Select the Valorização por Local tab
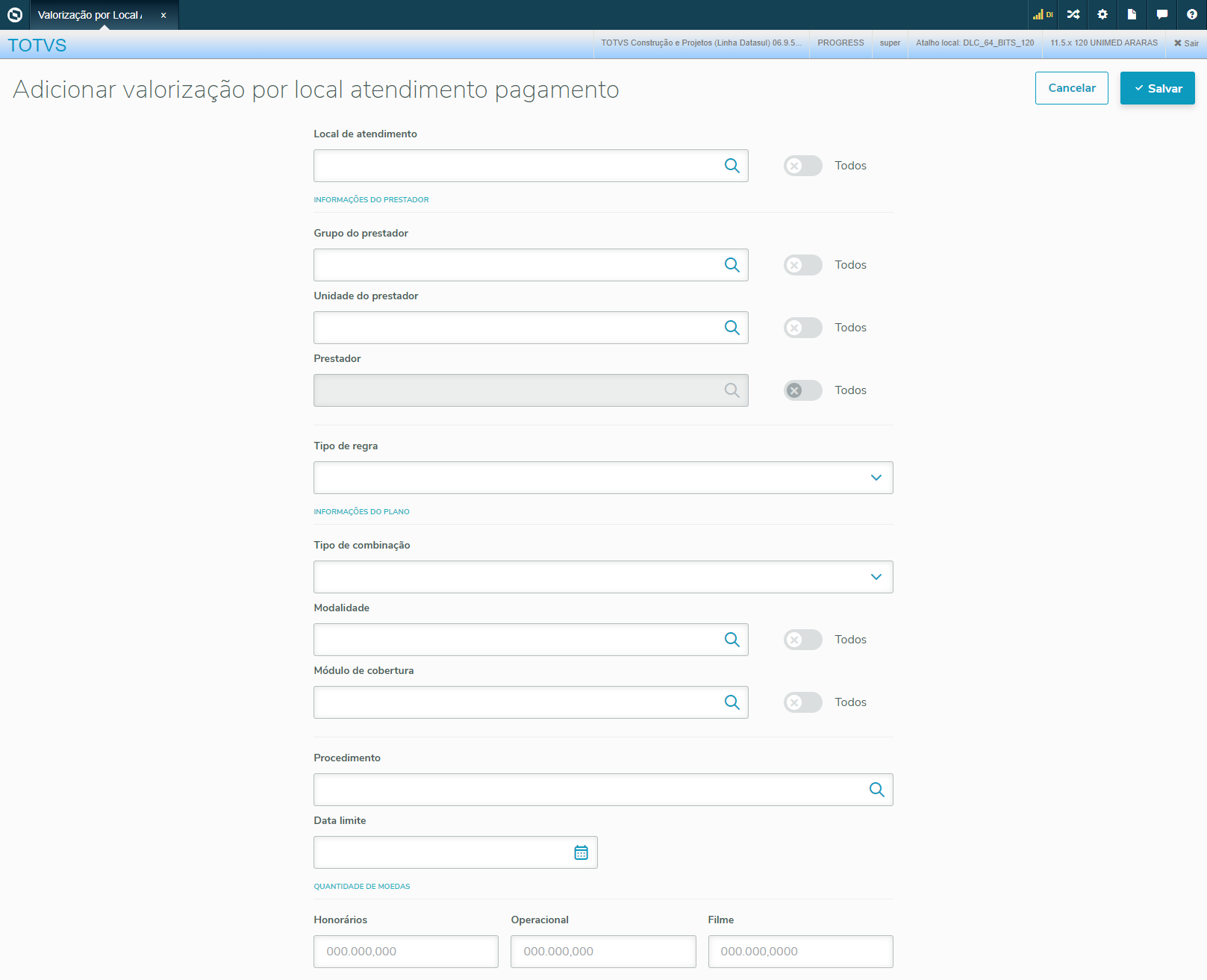The width and height of the screenshot is (1207, 980). (90, 15)
